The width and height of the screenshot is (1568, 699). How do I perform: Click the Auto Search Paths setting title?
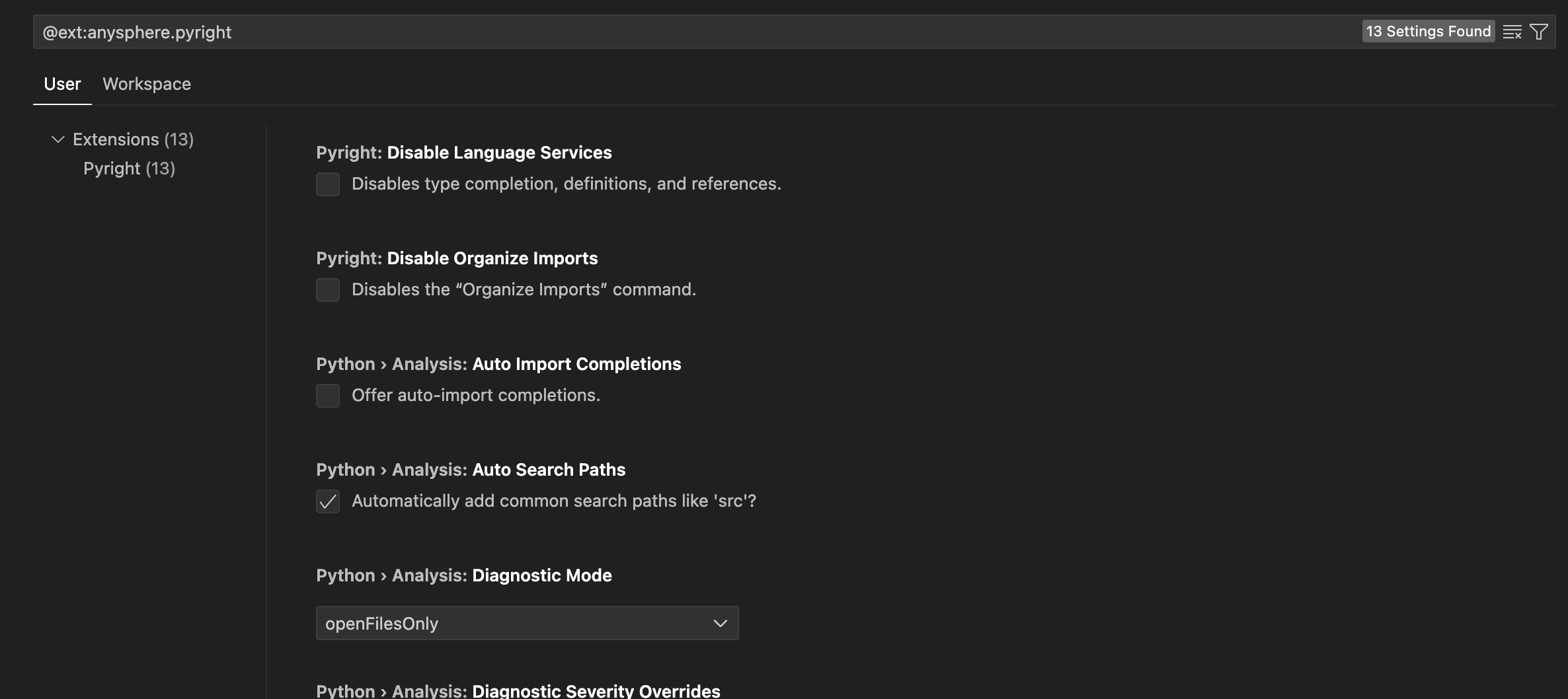click(x=471, y=470)
